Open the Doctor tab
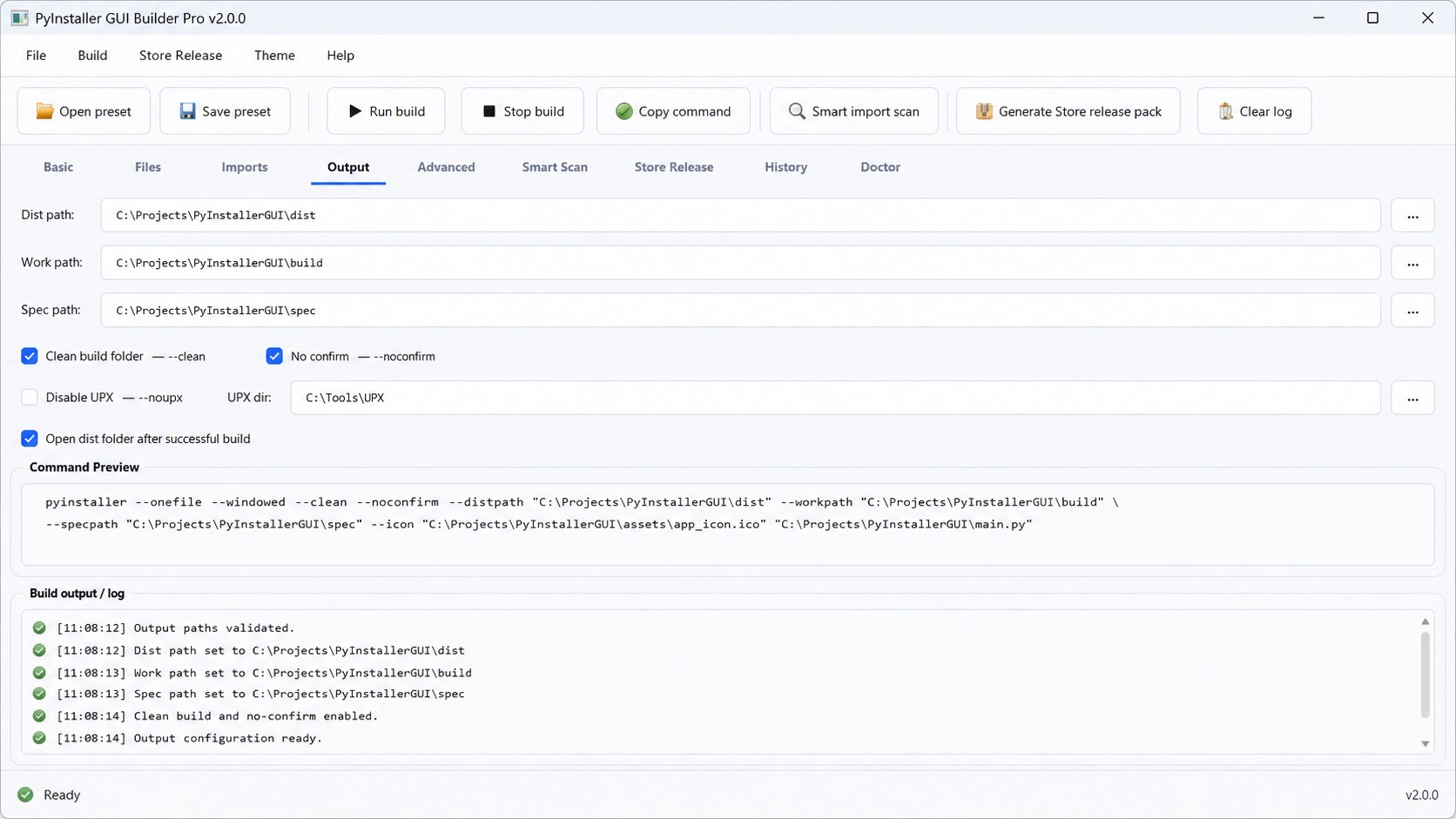Image resolution: width=1456 pixels, height=819 pixels. pyautogui.click(x=880, y=167)
